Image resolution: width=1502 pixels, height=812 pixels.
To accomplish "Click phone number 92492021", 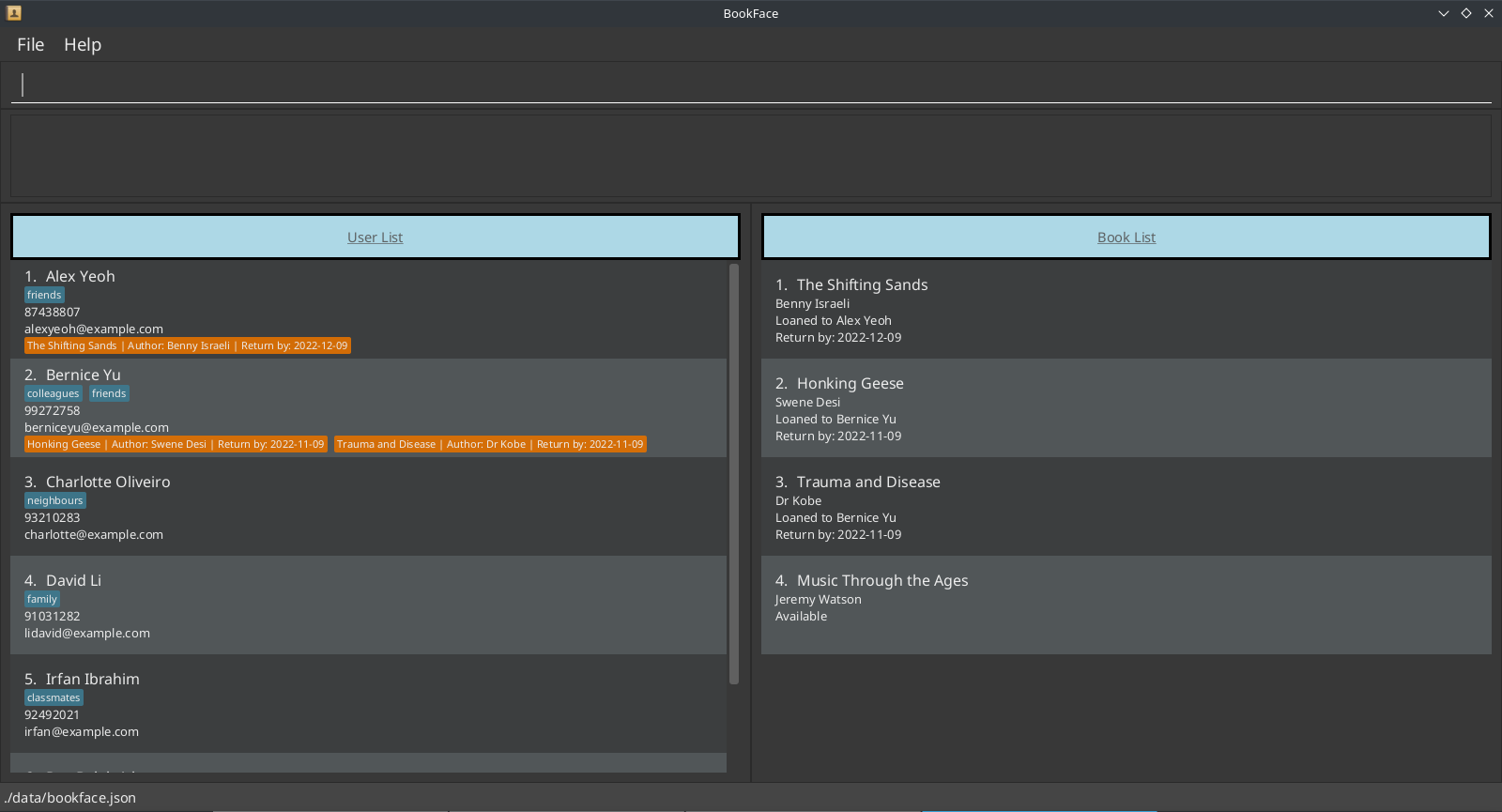I will click(x=53, y=714).
